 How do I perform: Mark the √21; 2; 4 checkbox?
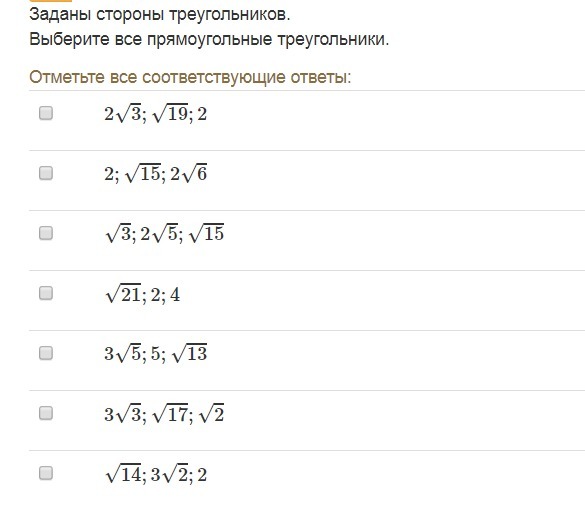pos(46,293)
